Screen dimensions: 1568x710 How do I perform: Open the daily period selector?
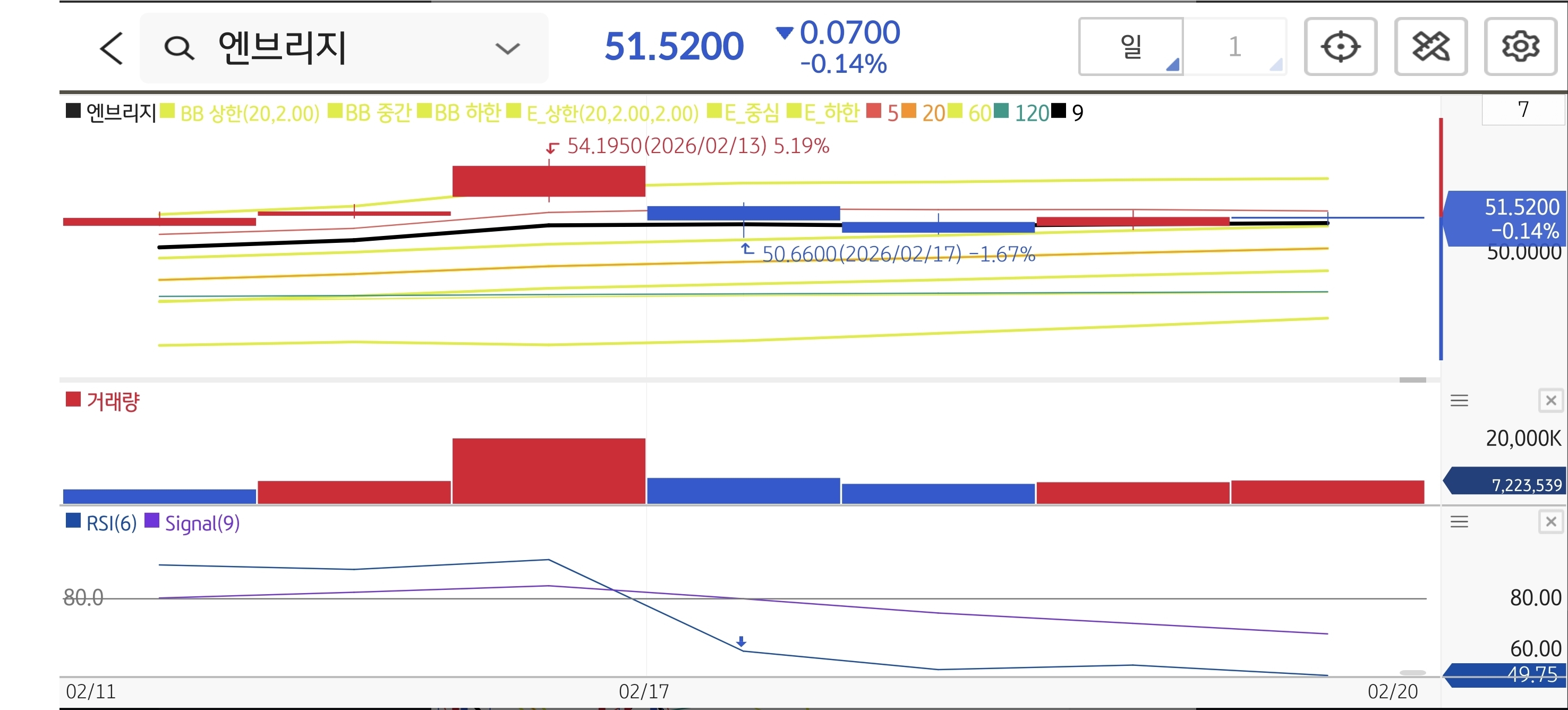click(1131, 47)
